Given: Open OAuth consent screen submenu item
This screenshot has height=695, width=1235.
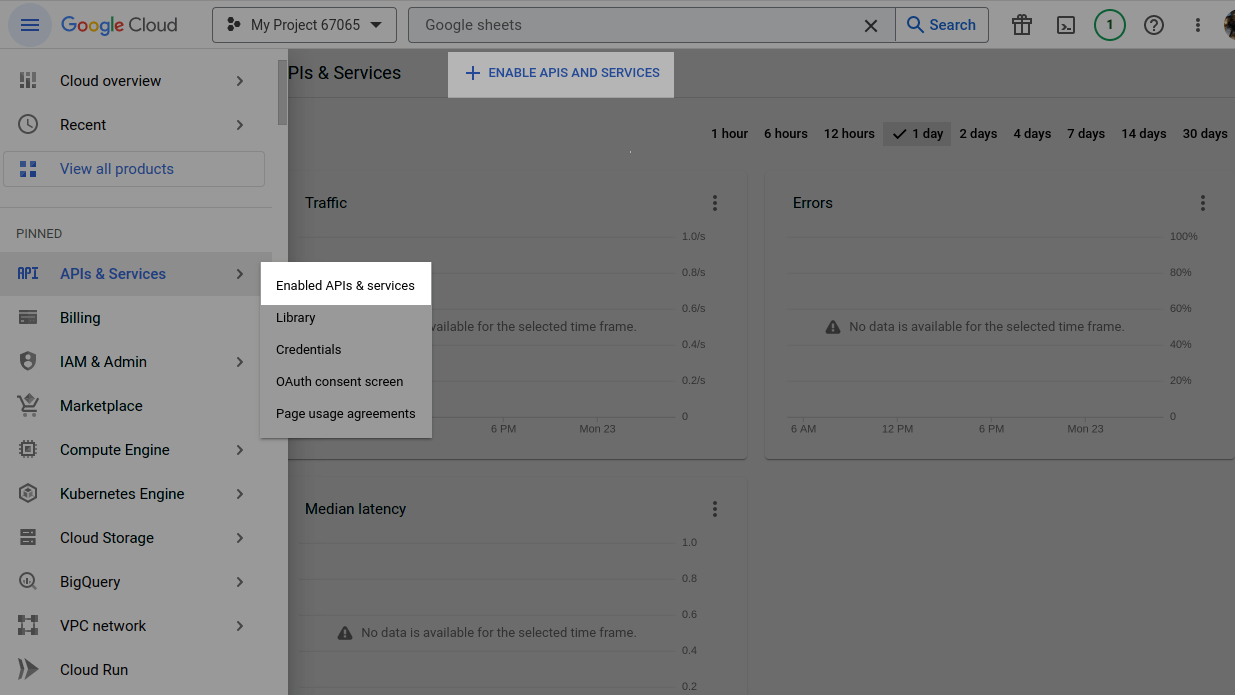Looking at the screenshot, I should (345, 382).
